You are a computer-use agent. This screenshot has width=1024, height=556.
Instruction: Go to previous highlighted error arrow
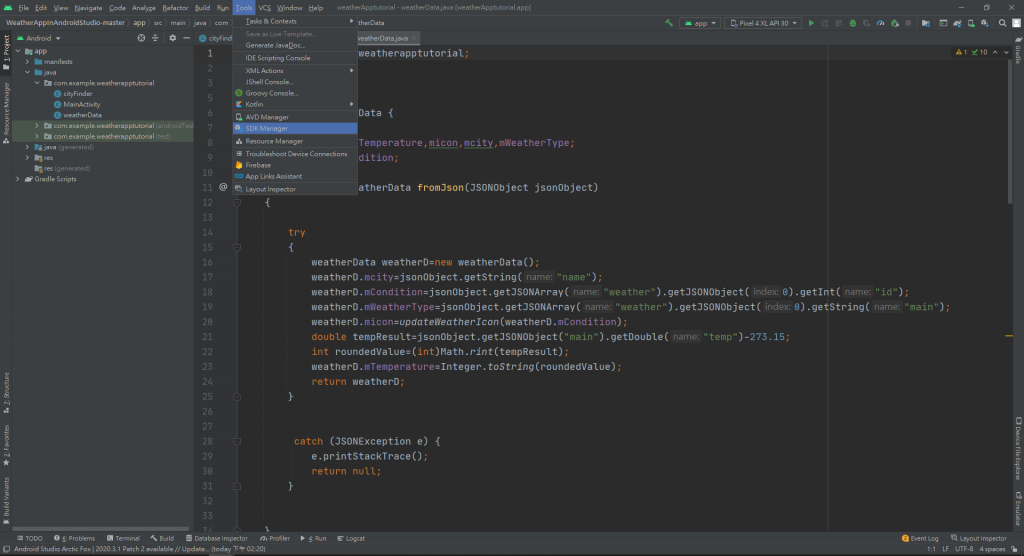click(995, 52)
